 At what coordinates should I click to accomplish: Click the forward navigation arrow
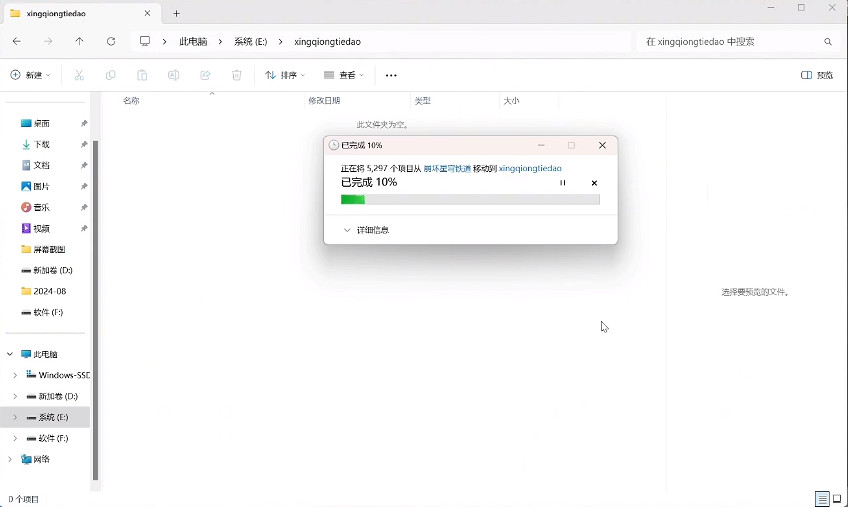(x=48, y=42)
